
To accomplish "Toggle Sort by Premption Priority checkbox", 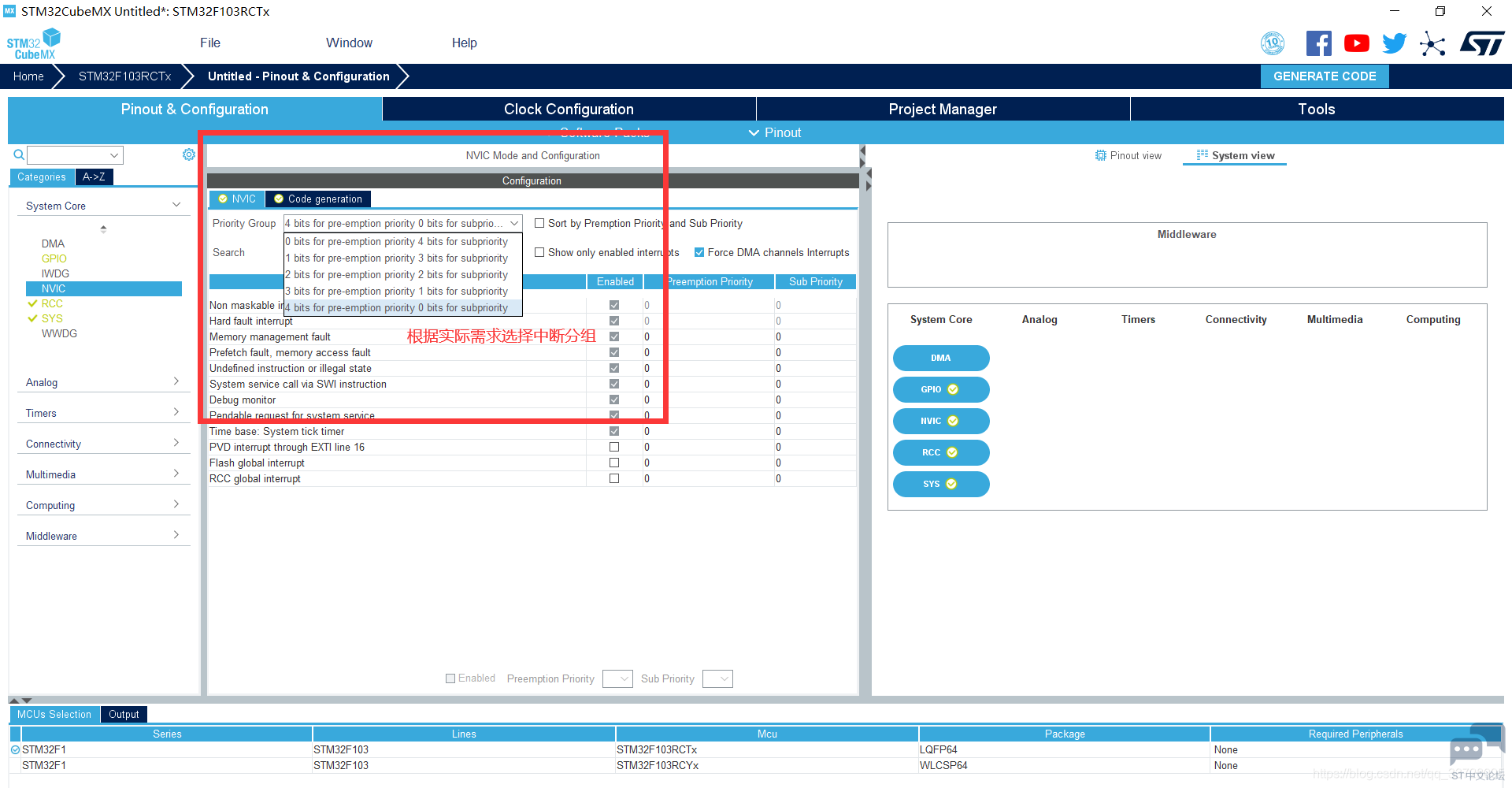I will [x=539, y=223].
